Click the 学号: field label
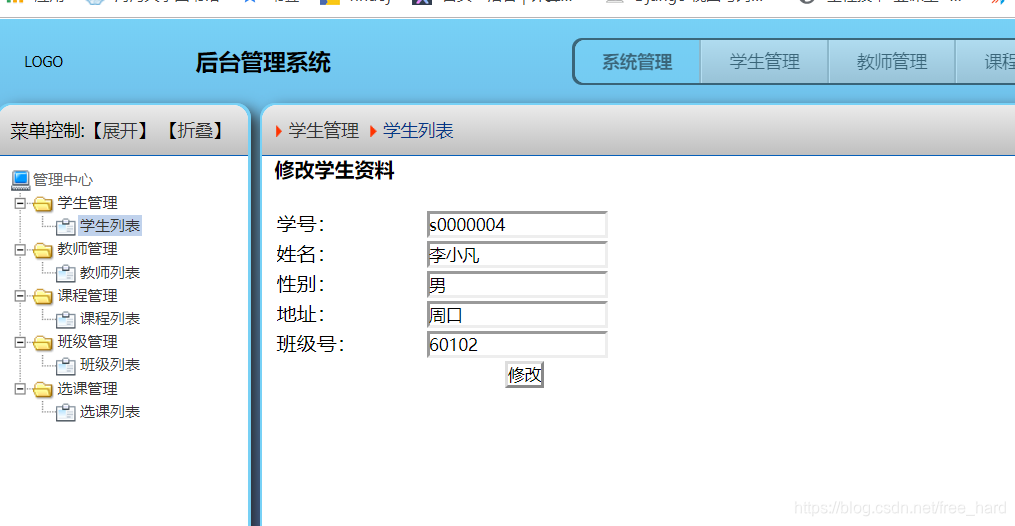 300,225
